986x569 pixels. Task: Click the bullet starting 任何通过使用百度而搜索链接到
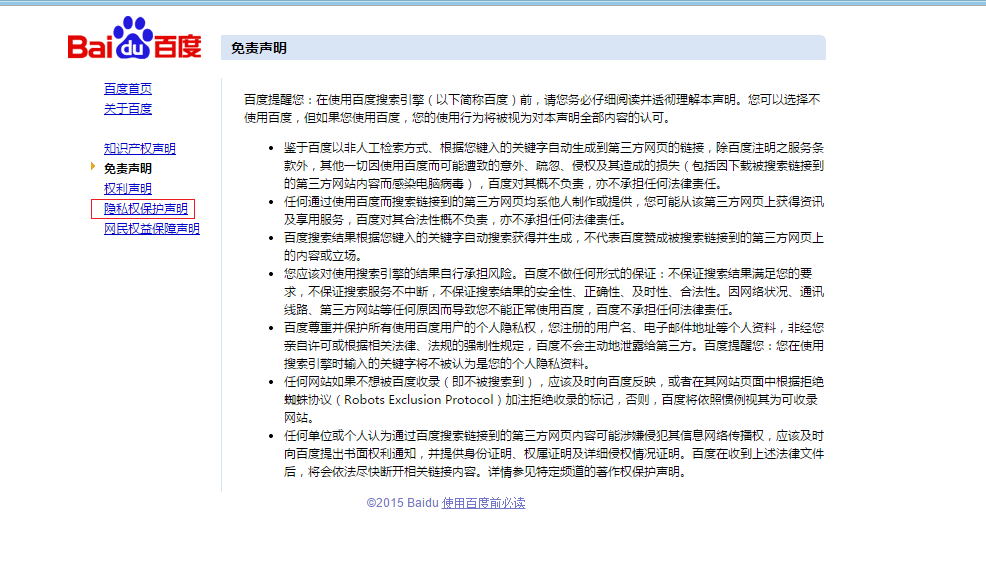pyautogui.click(x=553, y=211)
